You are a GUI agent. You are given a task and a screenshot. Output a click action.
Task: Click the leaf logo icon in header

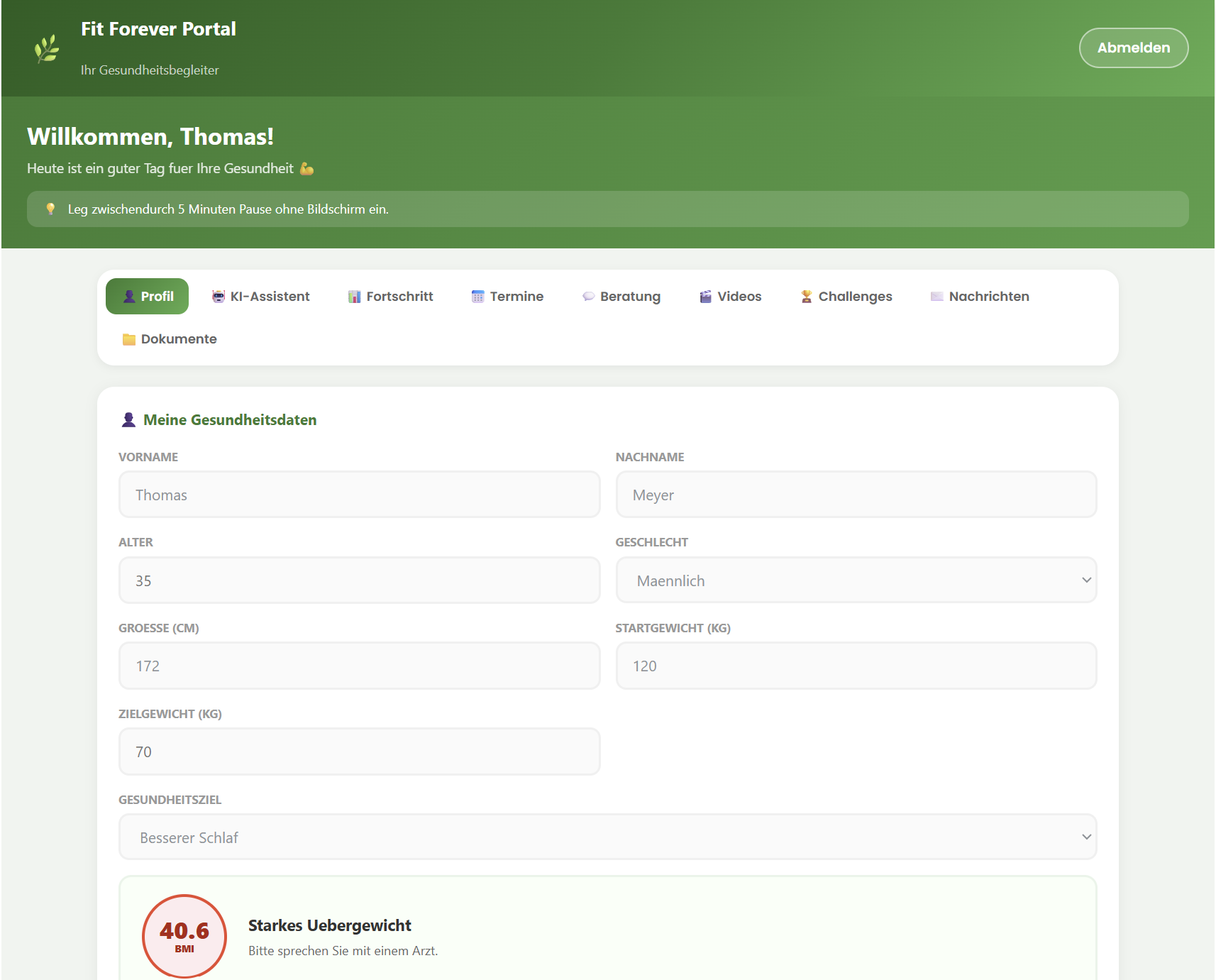click(x=47, y=48)
